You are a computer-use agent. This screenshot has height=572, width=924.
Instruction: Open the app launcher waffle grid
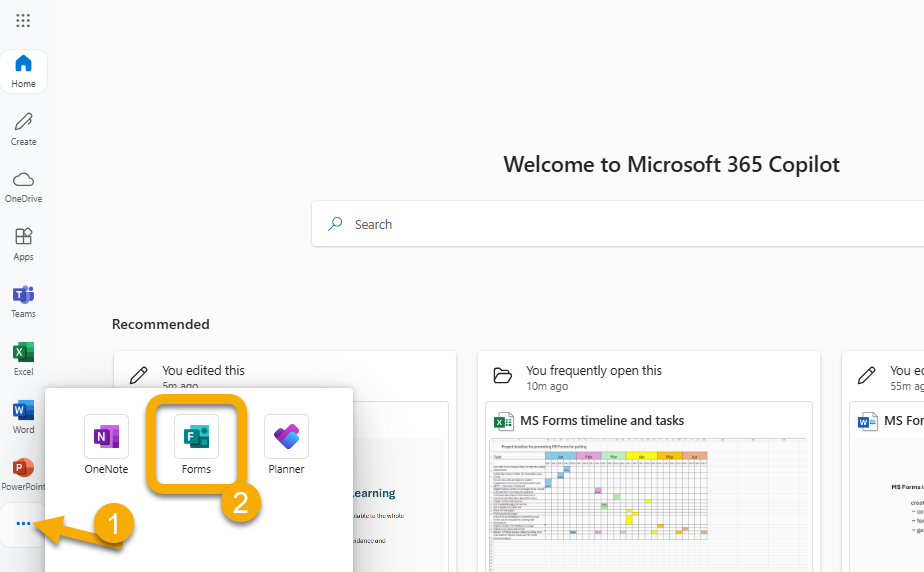(23, 20)
